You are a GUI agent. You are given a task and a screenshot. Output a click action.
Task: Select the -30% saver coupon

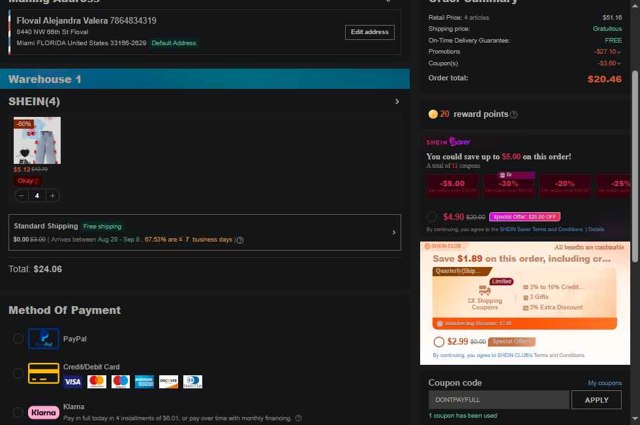pos(509,186)
